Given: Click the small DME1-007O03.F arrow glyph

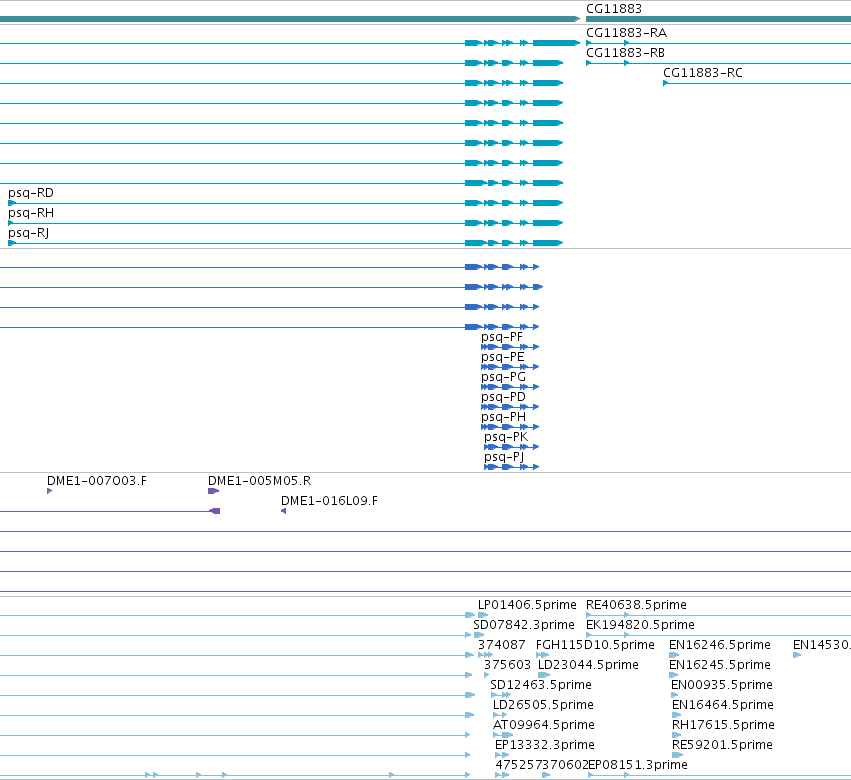Looking at the screenshot, I should pyautogui.click(x=49, y=491).
